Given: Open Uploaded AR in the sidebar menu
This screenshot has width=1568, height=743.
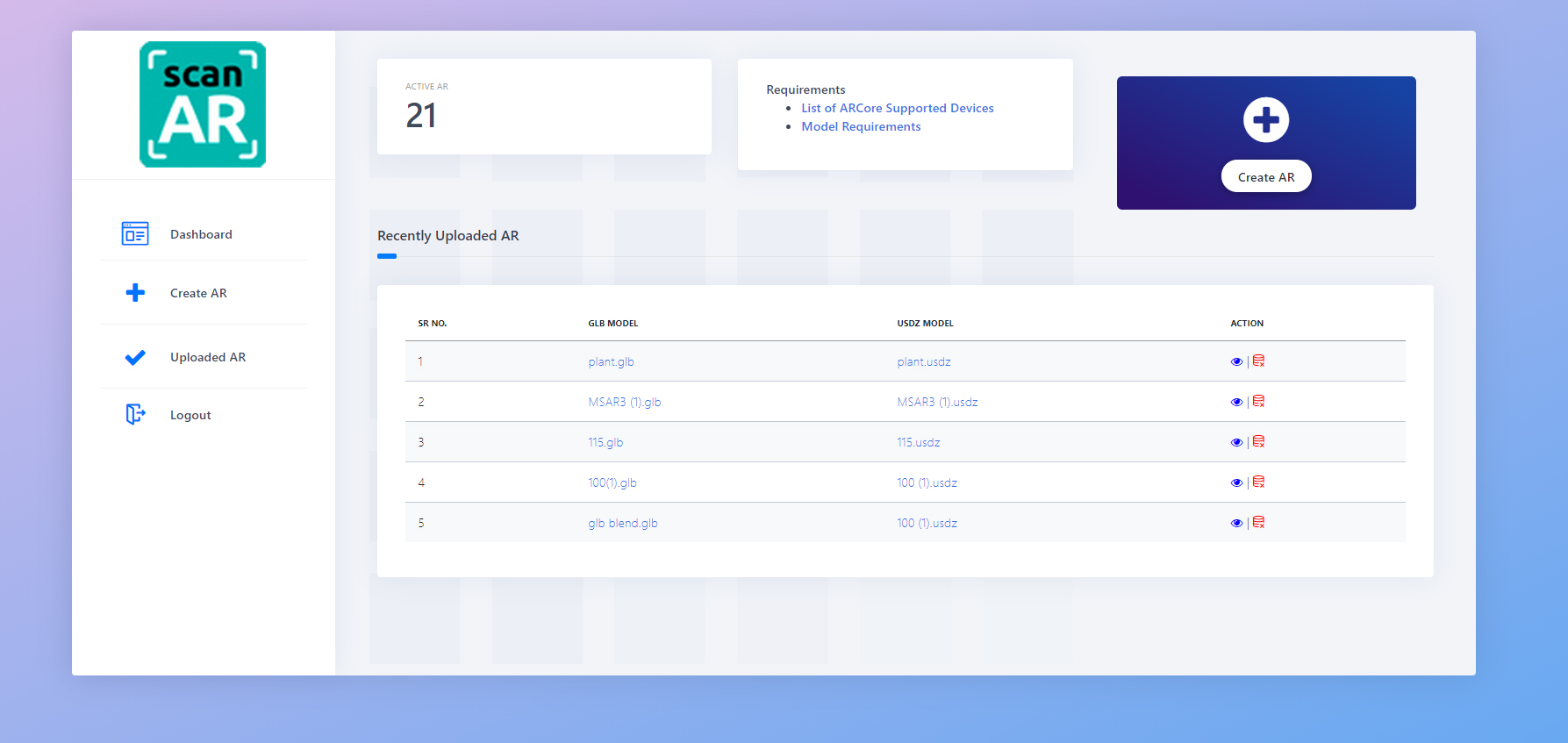Looking at the screenshot, I should point(208,357).
